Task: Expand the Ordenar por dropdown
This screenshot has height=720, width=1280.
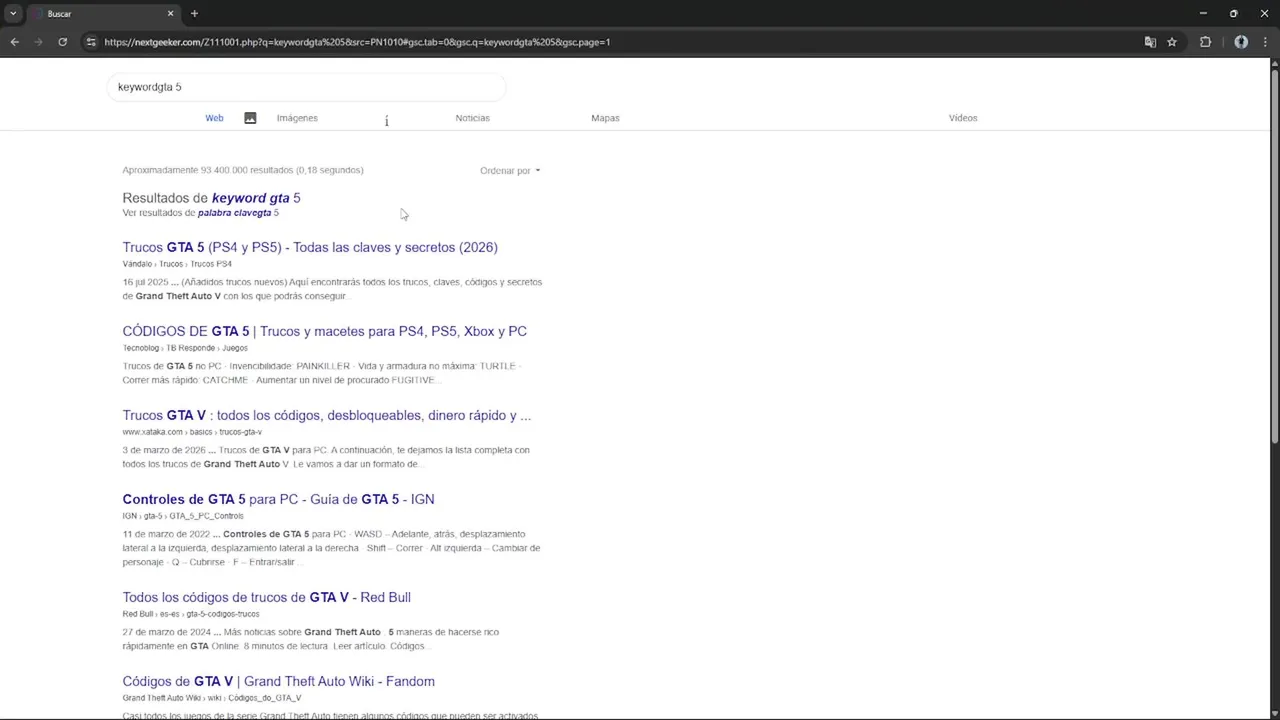Action: pyautogui.click(x=510, y=171)
